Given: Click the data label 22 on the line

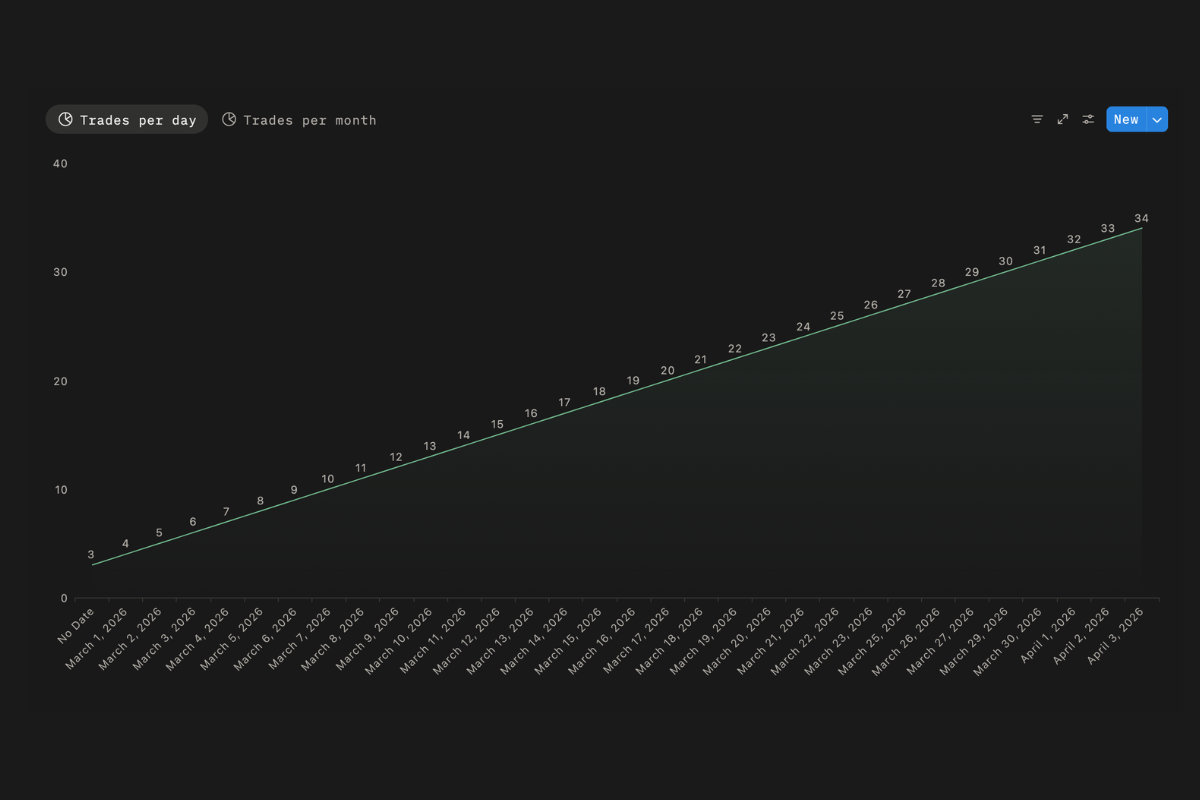Looking at the screenshot, I should pyautogui.click(x=735, y=349).
